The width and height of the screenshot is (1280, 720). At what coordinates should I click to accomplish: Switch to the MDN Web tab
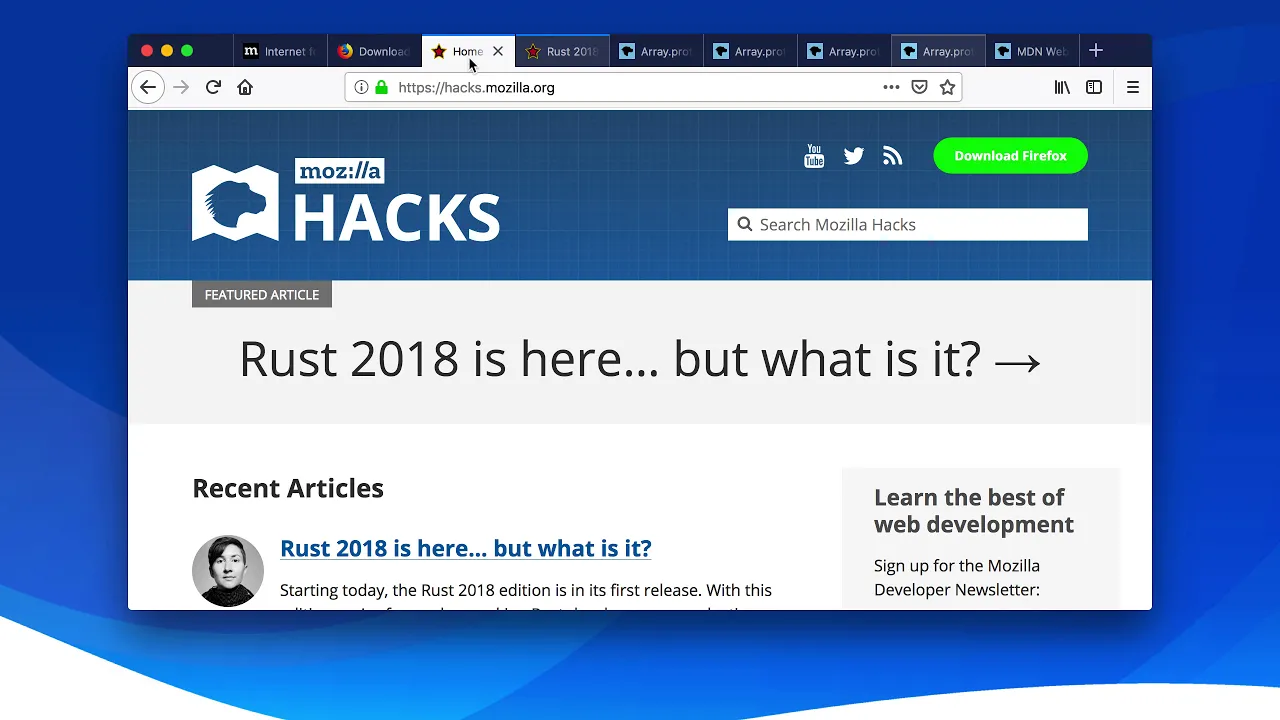tap(1033, 51)
